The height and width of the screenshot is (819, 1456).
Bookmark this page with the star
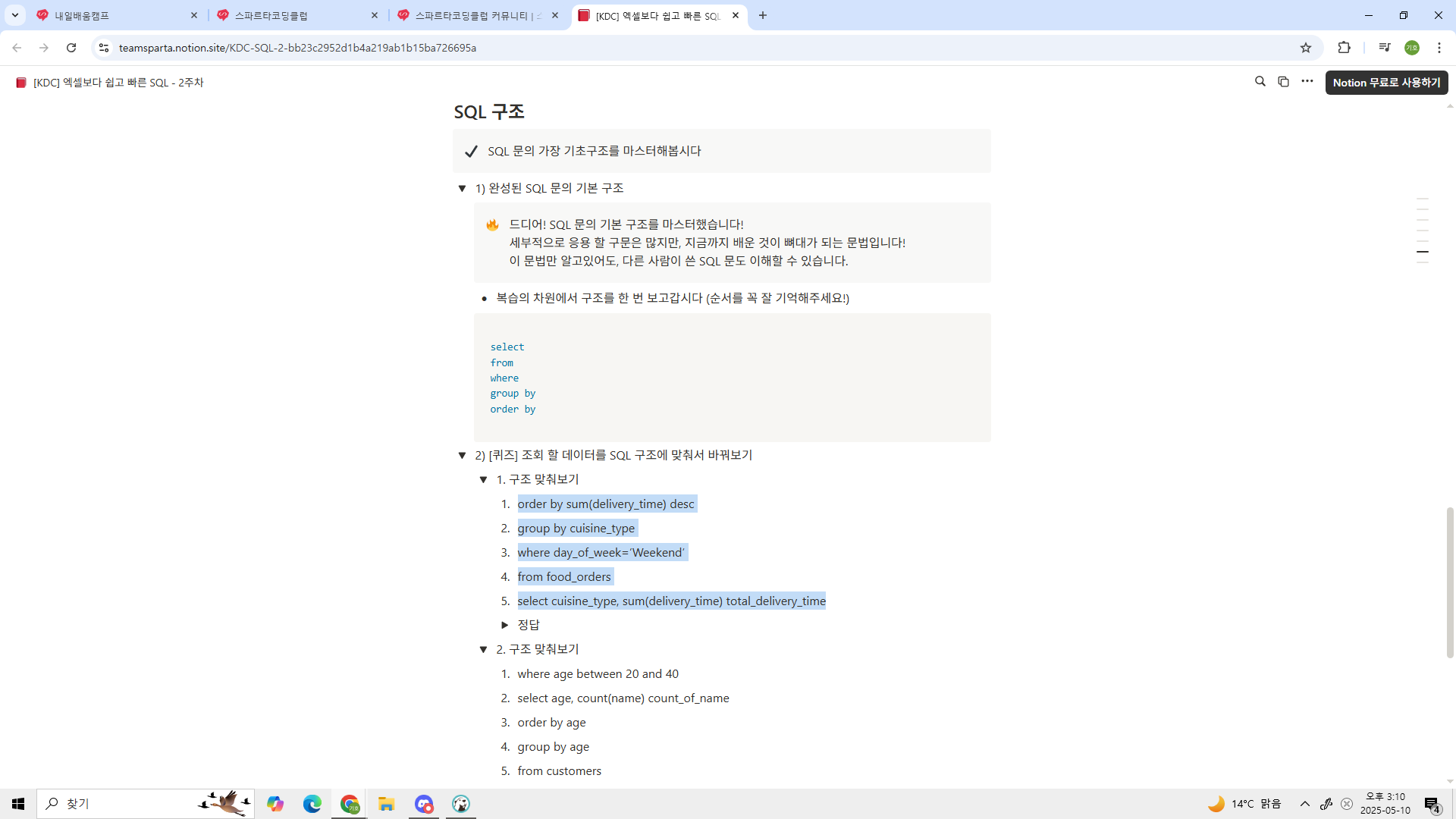(x=1306, y=48)
